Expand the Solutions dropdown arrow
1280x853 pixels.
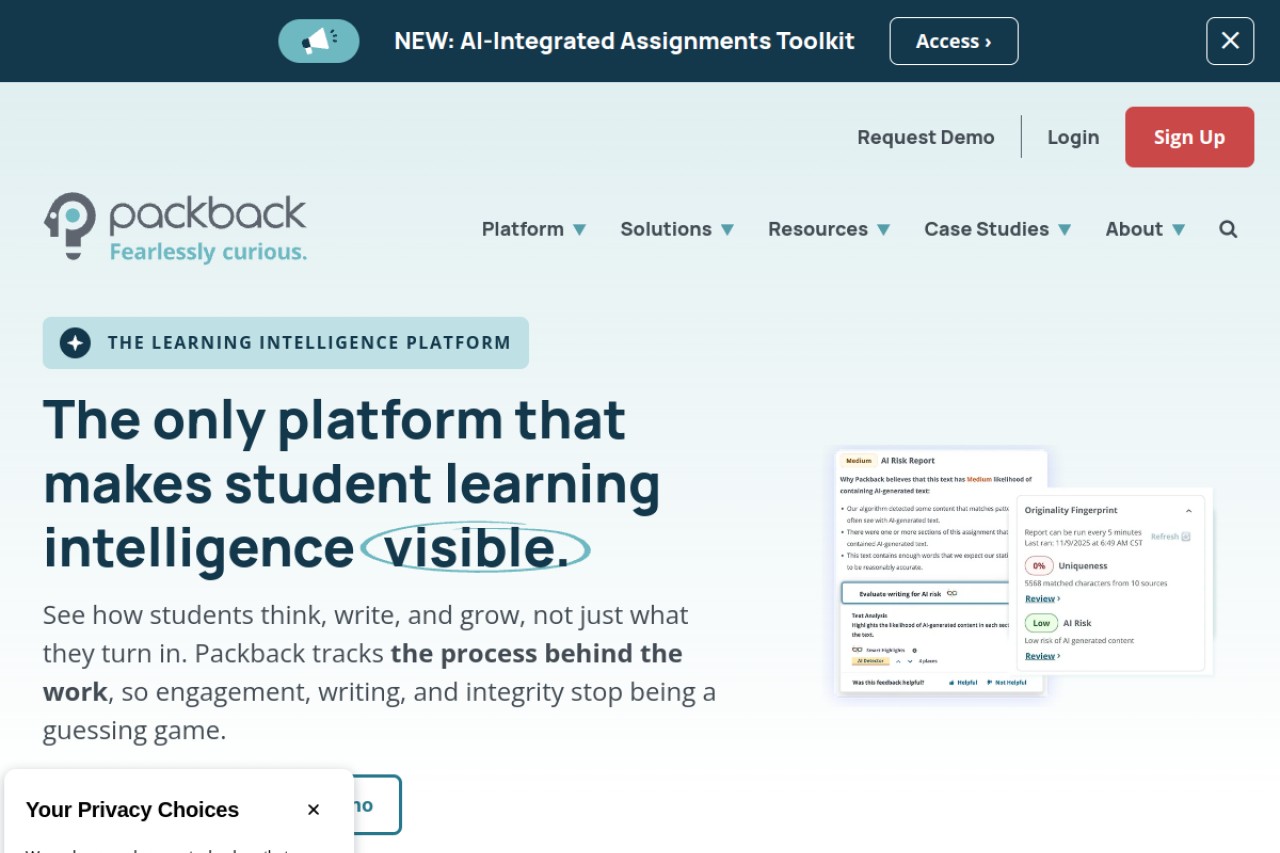pyautogui.click(x=727, y=230)
